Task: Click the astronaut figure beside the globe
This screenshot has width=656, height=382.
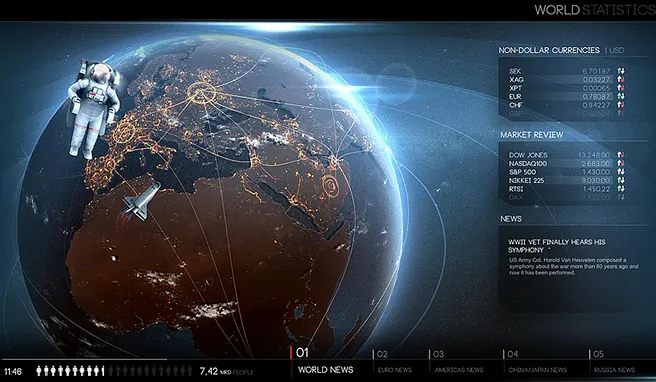Action: coord(93,110)
